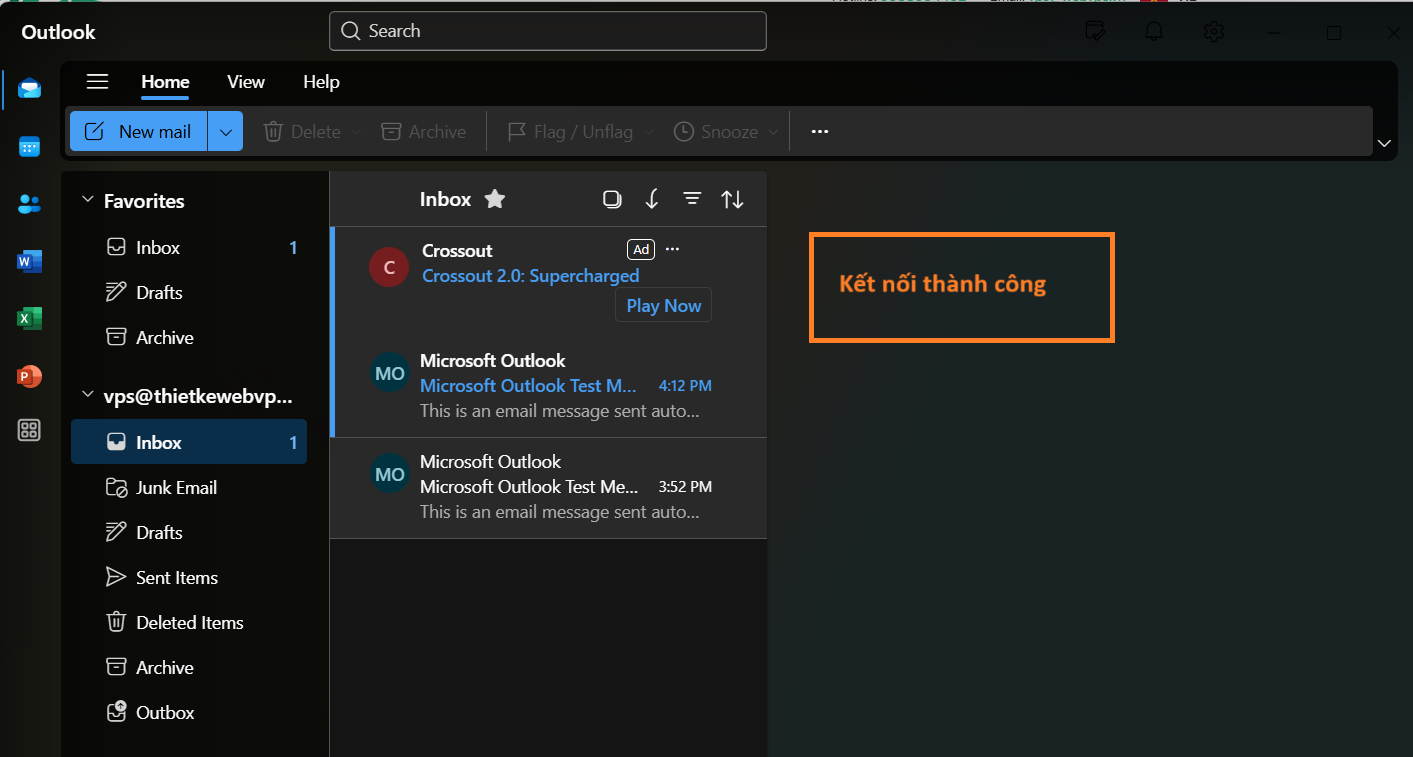Viewport: 1413px width, 757px height.
Task: Launch PowerPoint from the sidebar
Action: [29, 376]
